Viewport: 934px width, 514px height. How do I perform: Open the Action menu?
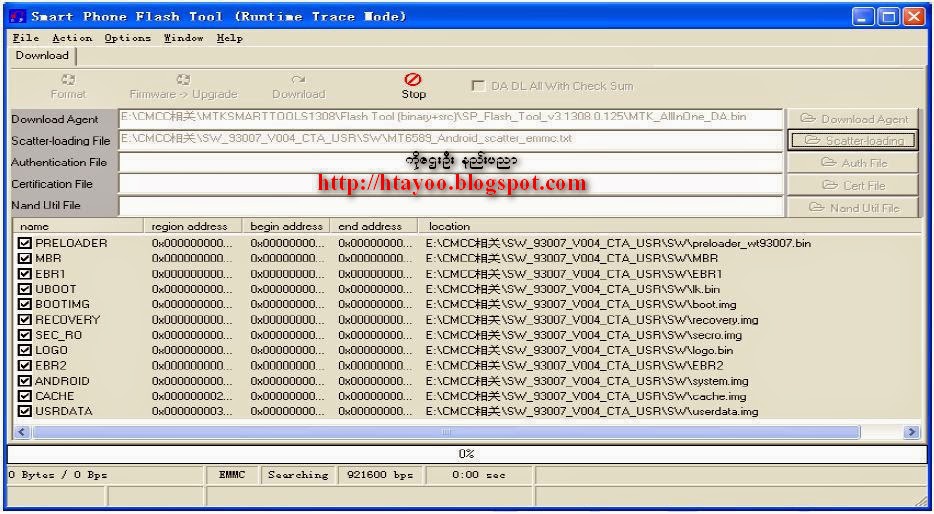72,38
